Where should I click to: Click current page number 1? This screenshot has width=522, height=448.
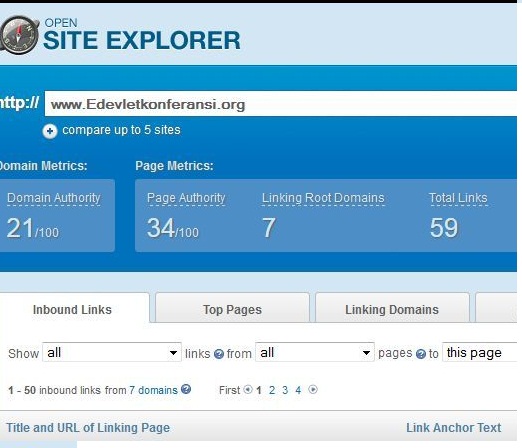pyautogui.click(x=259, y=390)
